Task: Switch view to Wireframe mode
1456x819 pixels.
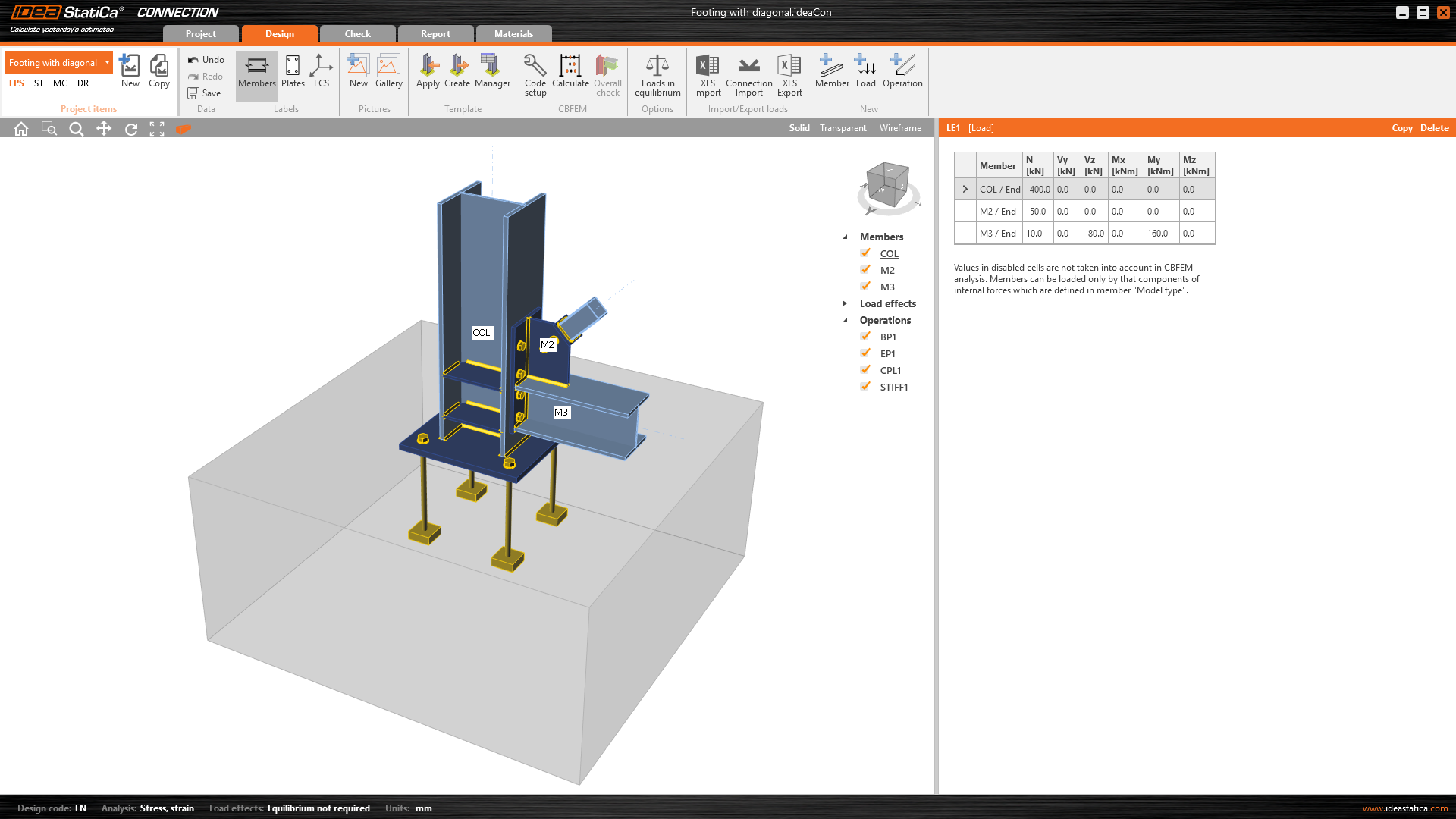Action: coord(900,128)
